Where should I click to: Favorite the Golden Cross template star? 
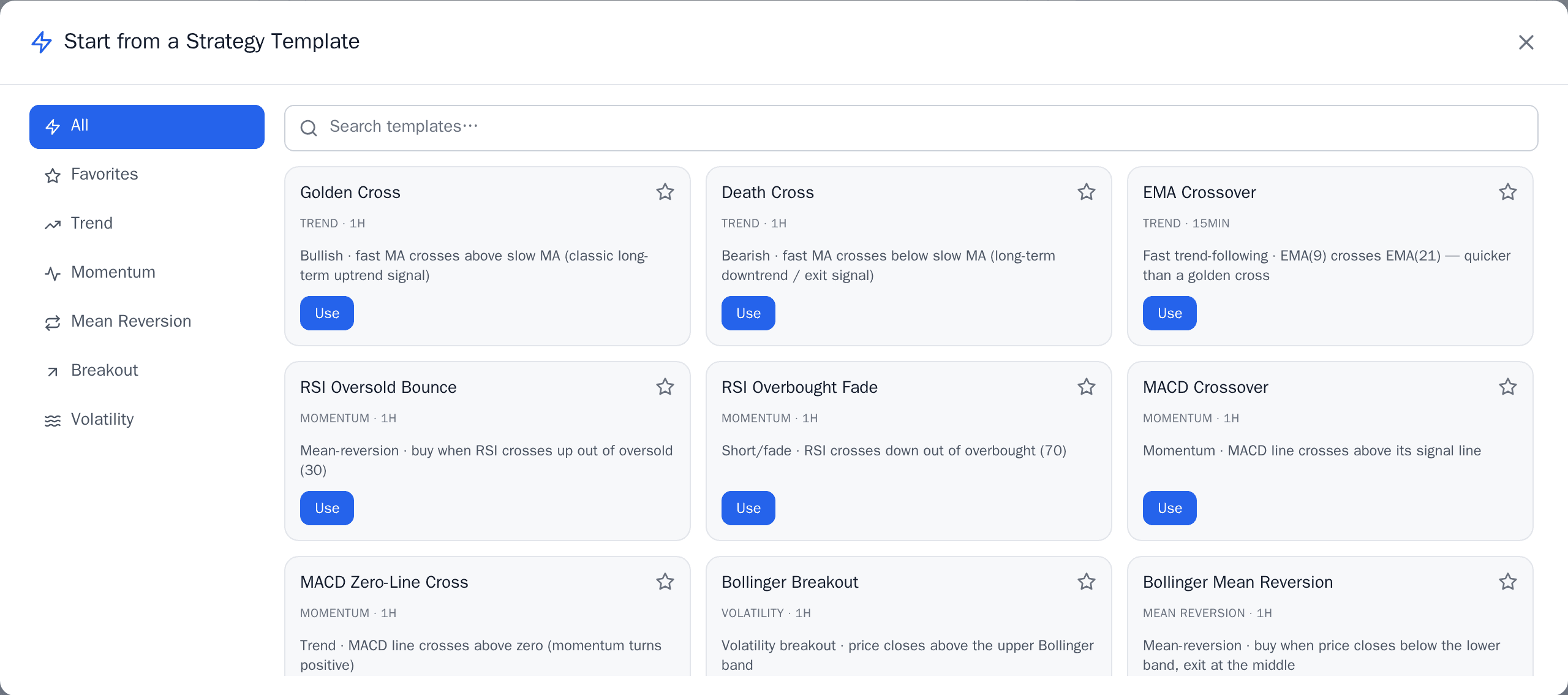pos(665,192)
